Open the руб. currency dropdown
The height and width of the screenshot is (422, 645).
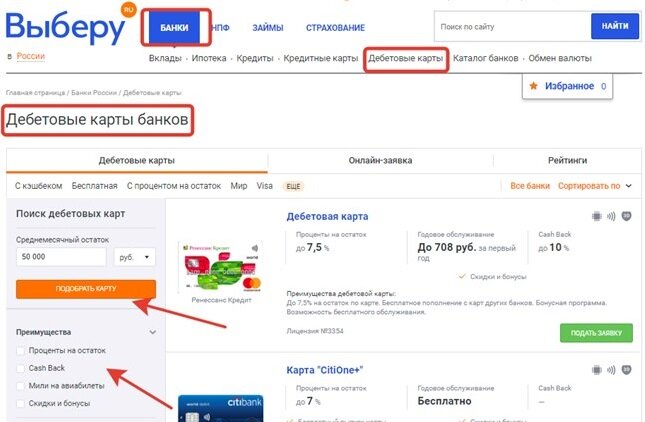point(135,257)
